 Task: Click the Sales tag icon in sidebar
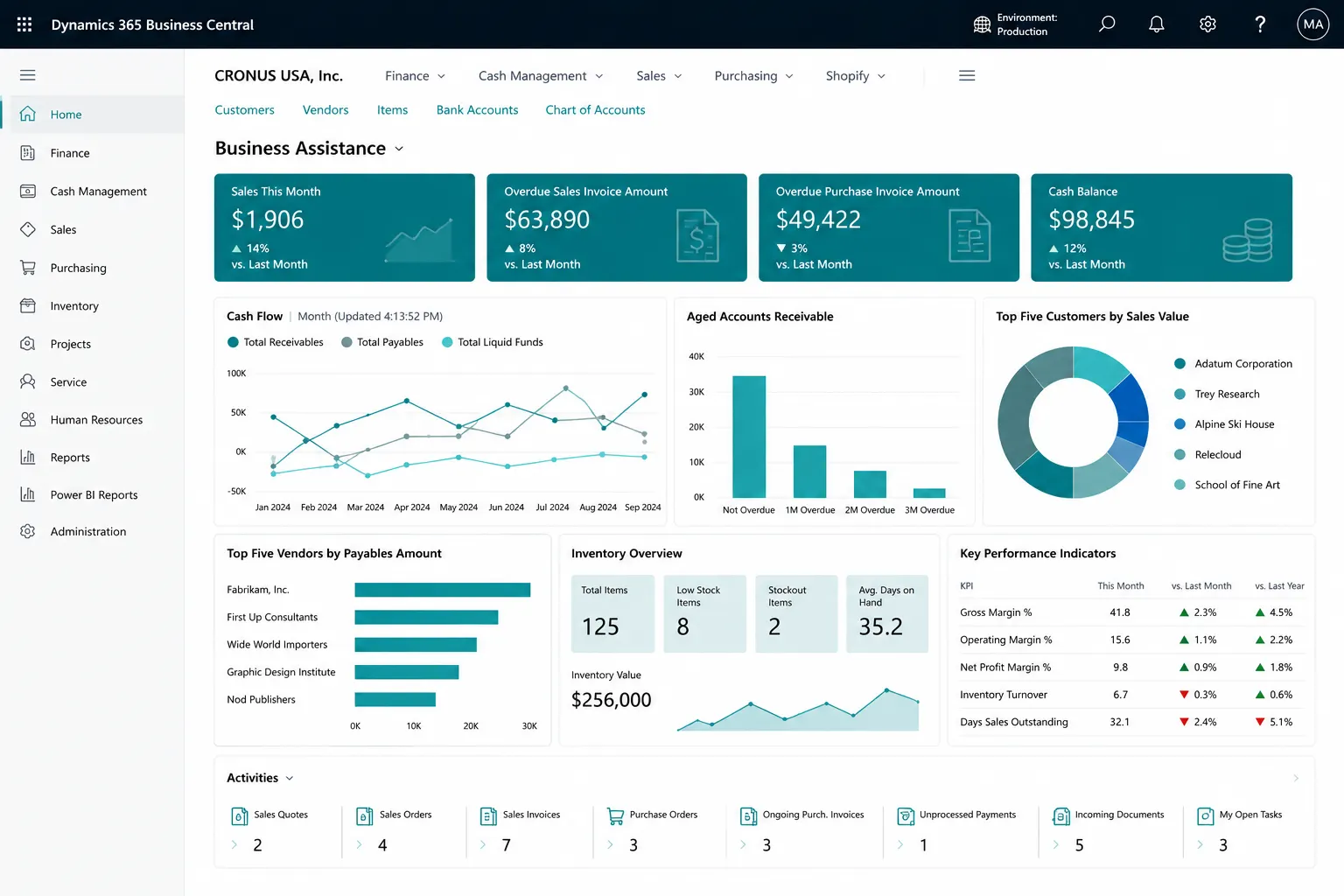28,229
